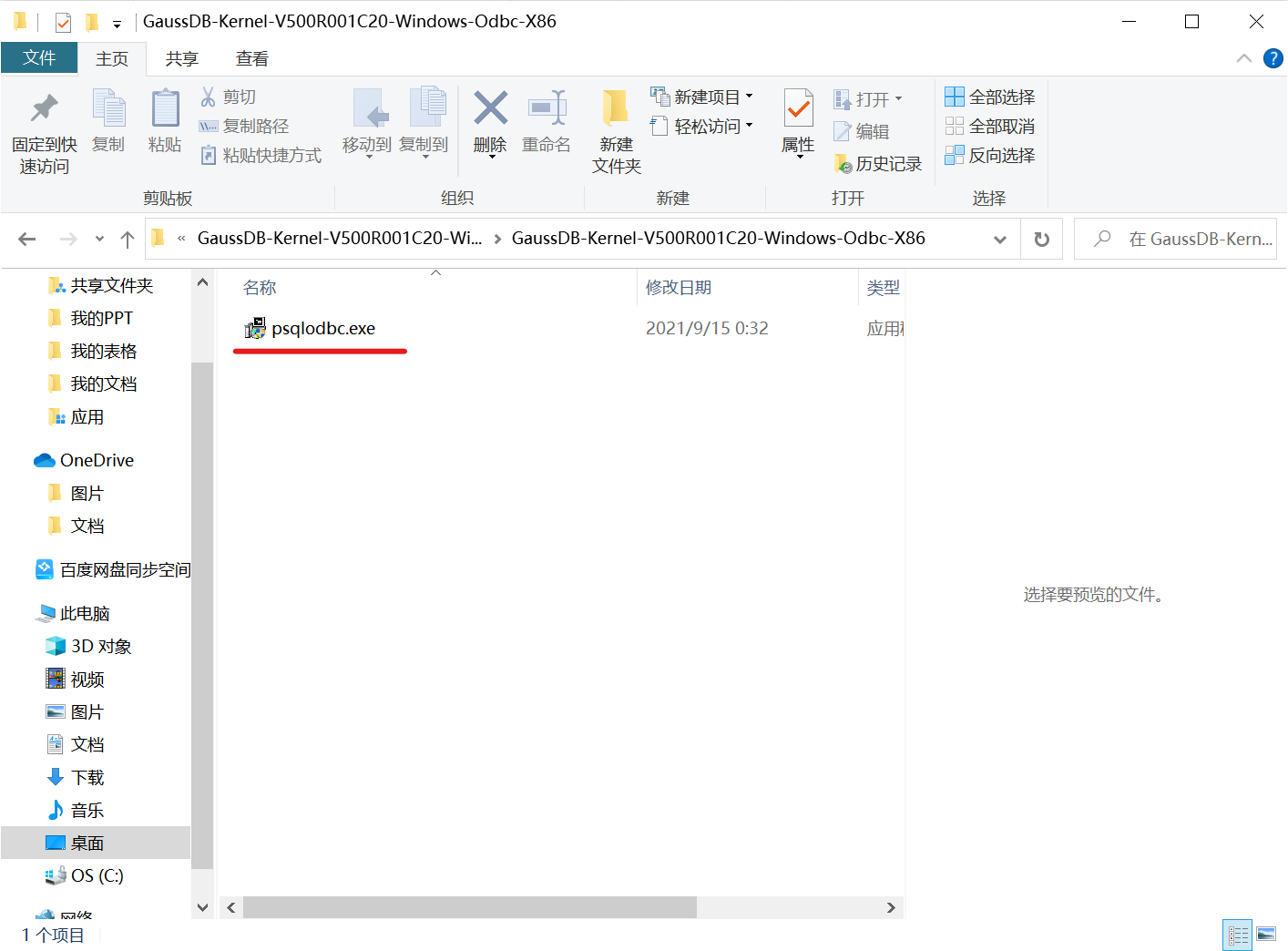Switch to the File tab
The width and height of the screenshot is (1288, 951).
pos(39,58)
